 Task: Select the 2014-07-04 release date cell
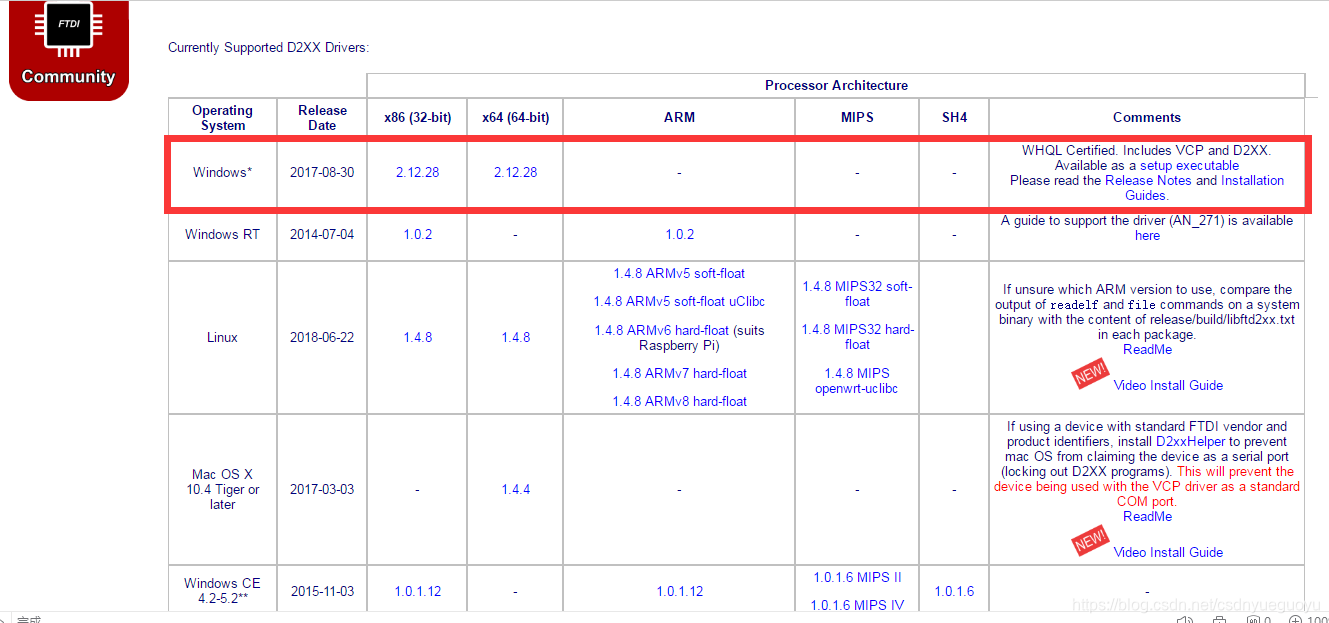(322, 234)
